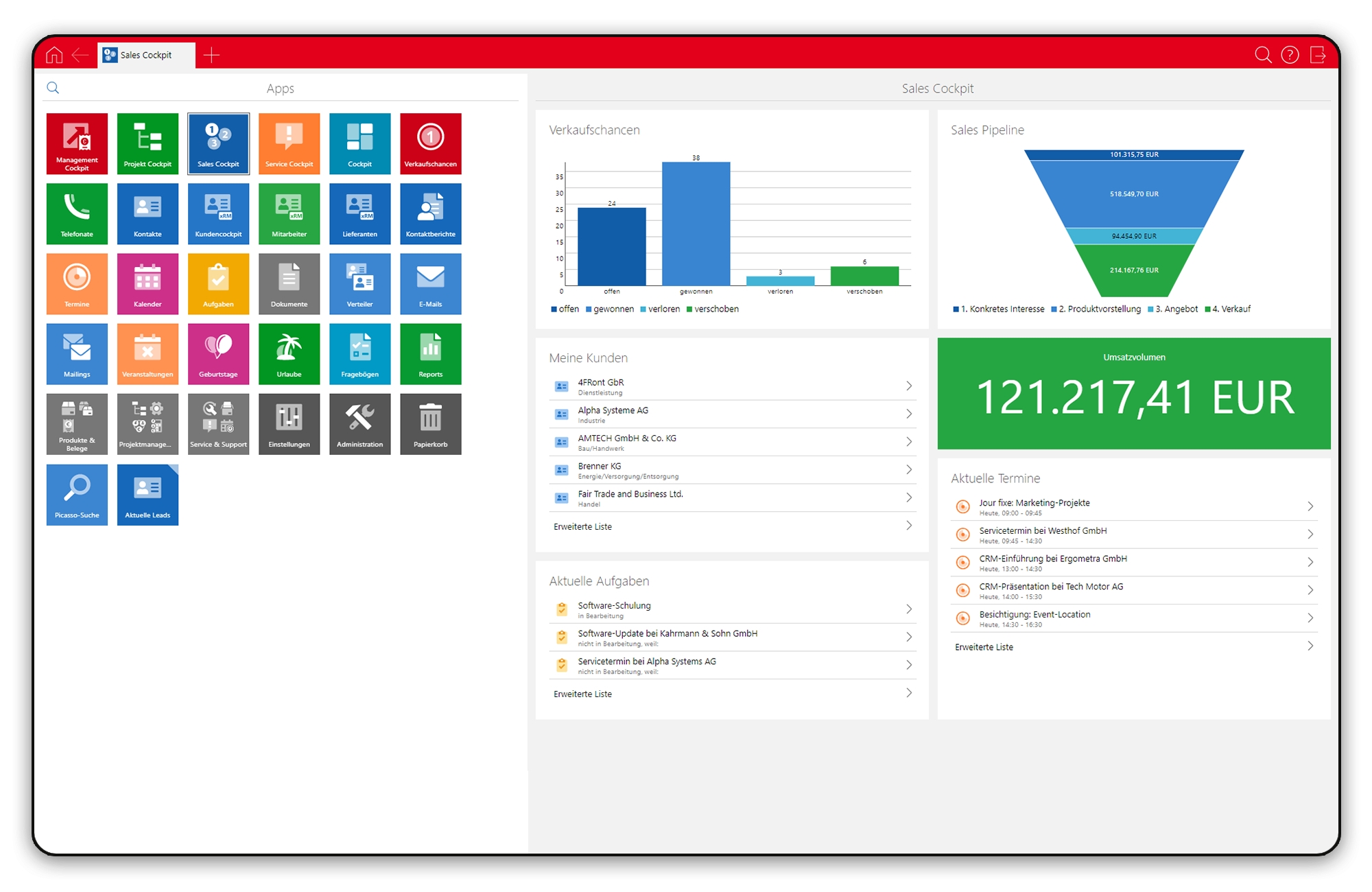Viewport: 1372px width, 892px height.
Task: Launch the Telefonate app tile
Action: click(x=77, y=213)
